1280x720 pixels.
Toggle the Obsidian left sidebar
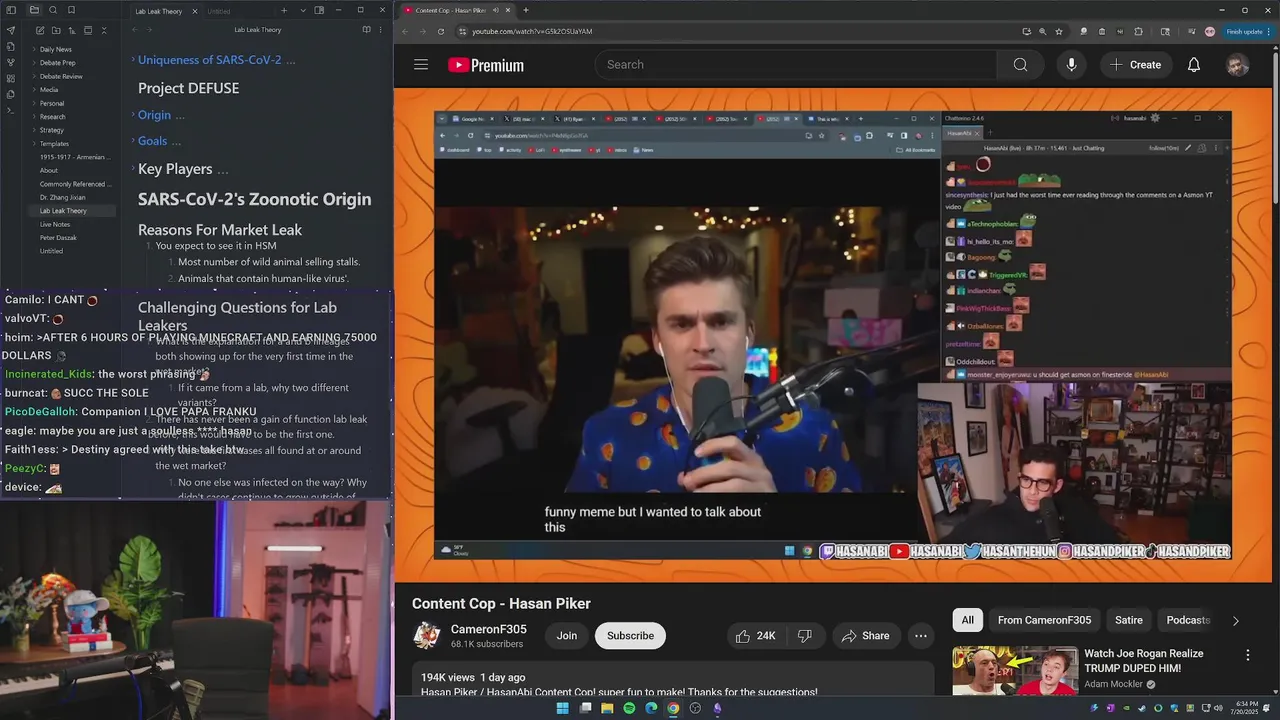point(11,10)
